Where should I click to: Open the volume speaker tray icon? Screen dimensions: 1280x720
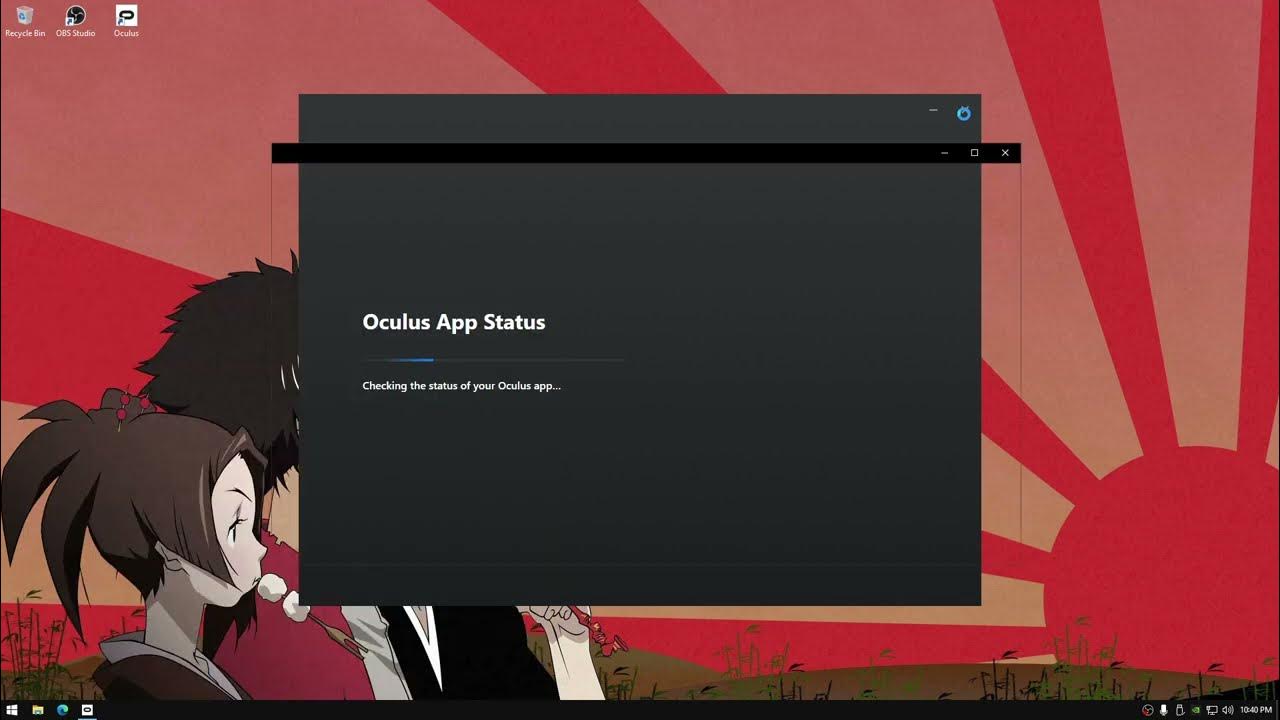pos(1227,710)
